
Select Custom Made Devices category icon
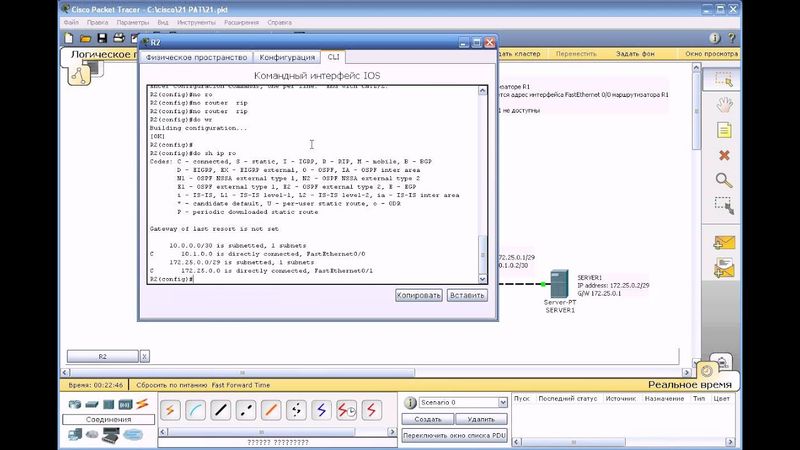click(x=111, y=435)
